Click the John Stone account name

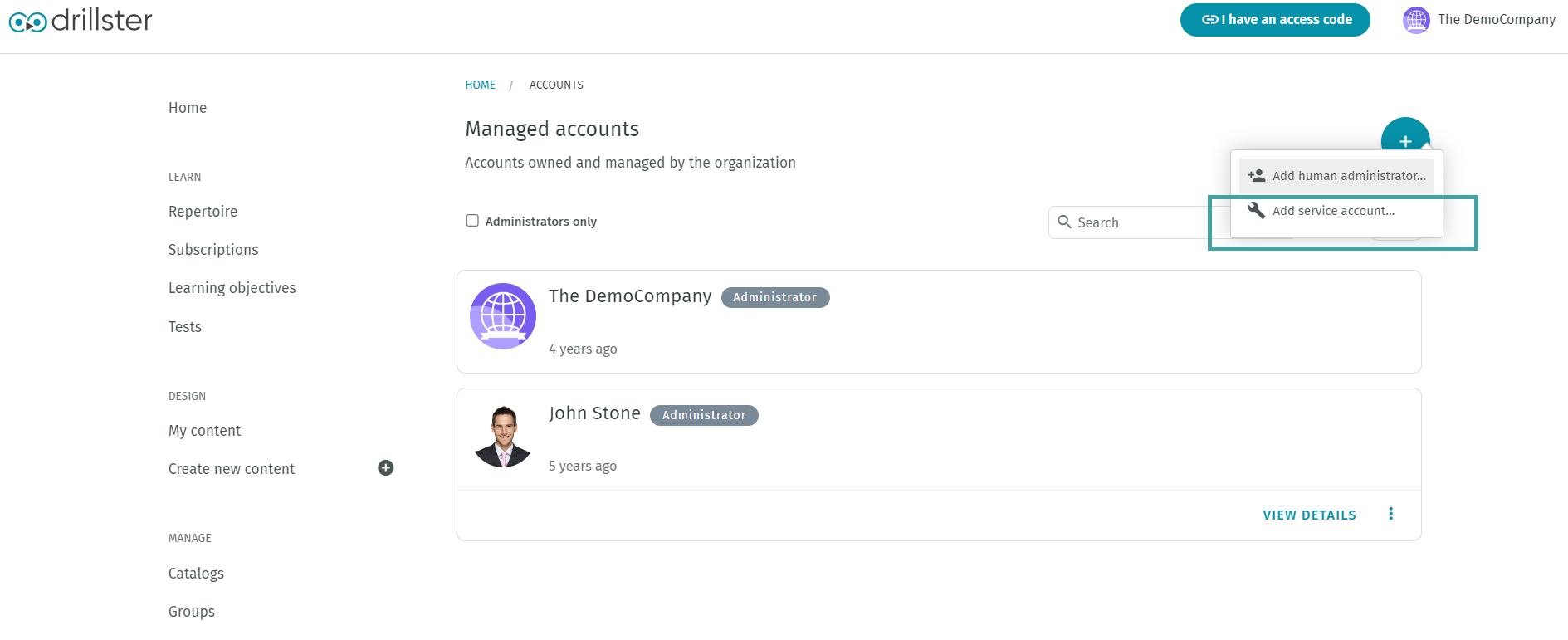click(x=594, y=413)
